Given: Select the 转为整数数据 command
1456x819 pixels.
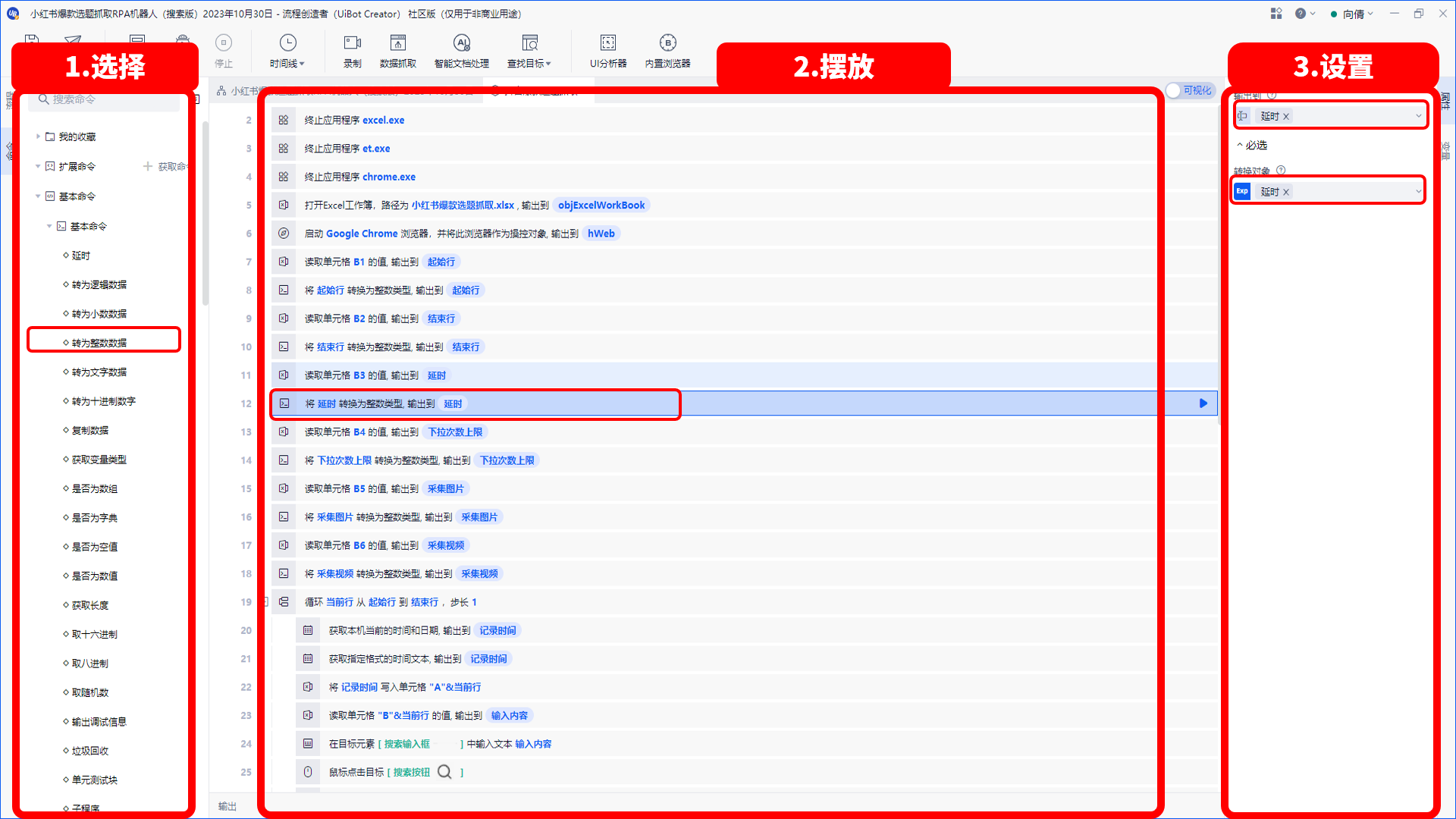Looking at the screenshot, I should [x=99, y=343].
